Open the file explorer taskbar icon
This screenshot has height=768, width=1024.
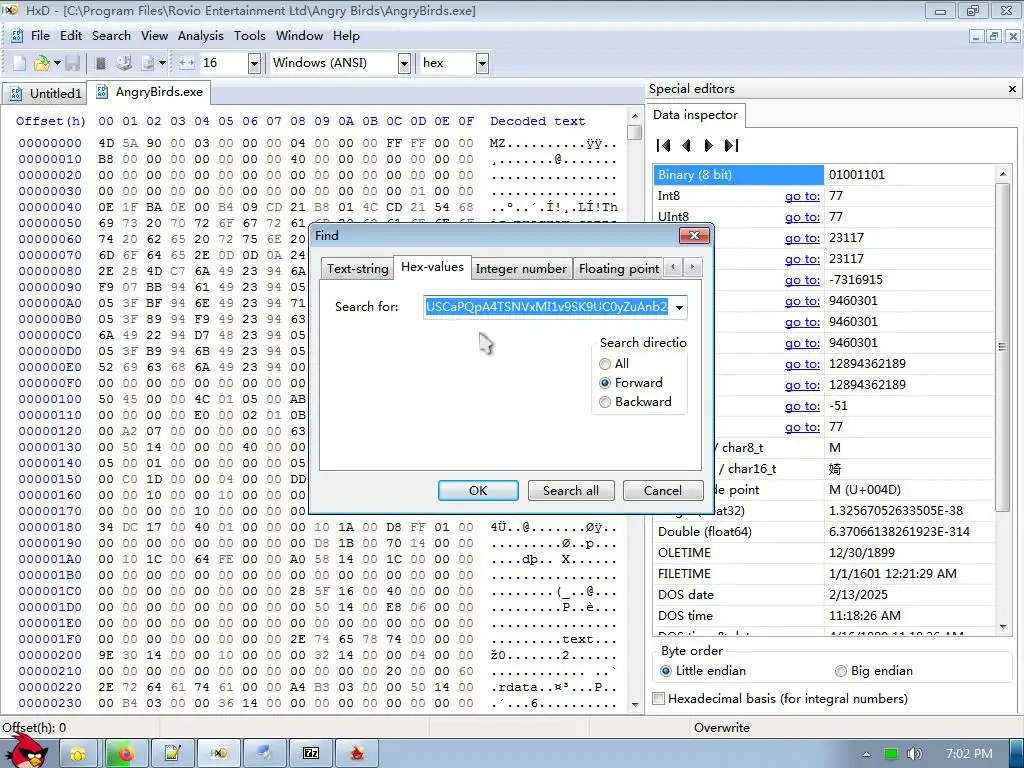[78, 754]
